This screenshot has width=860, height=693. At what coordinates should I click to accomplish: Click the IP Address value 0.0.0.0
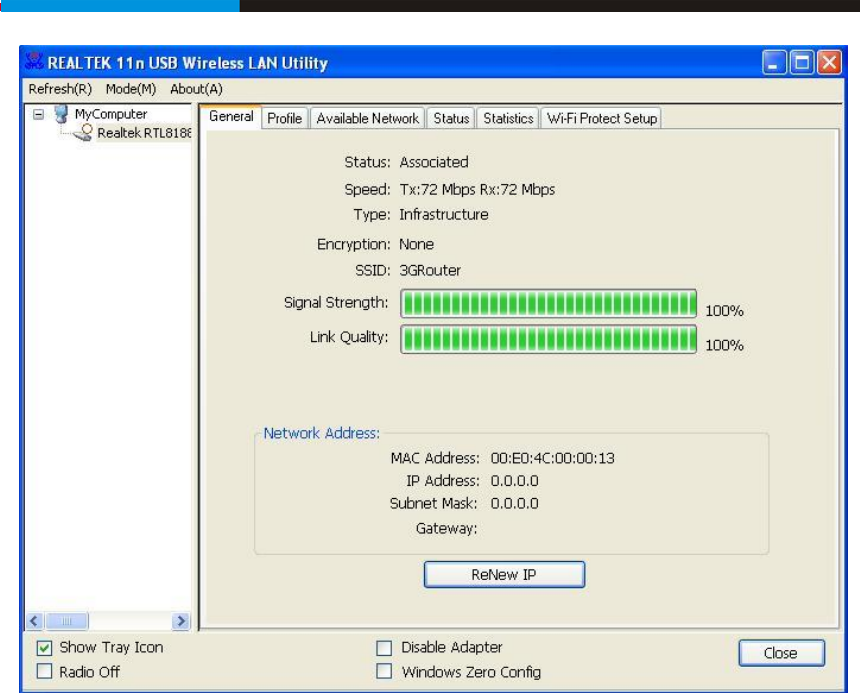pyautogui.click(x=514, y=481)
